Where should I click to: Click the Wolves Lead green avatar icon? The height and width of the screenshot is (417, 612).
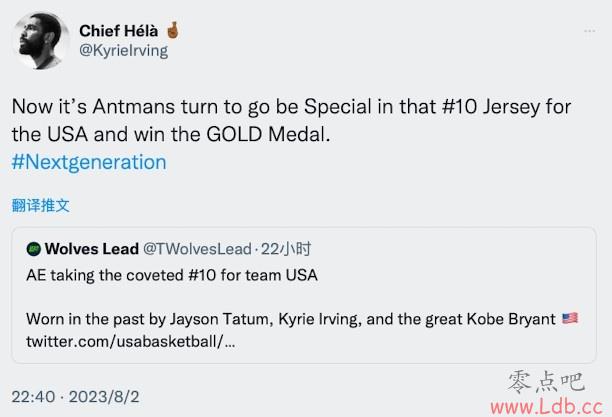(x=34, y=249)
